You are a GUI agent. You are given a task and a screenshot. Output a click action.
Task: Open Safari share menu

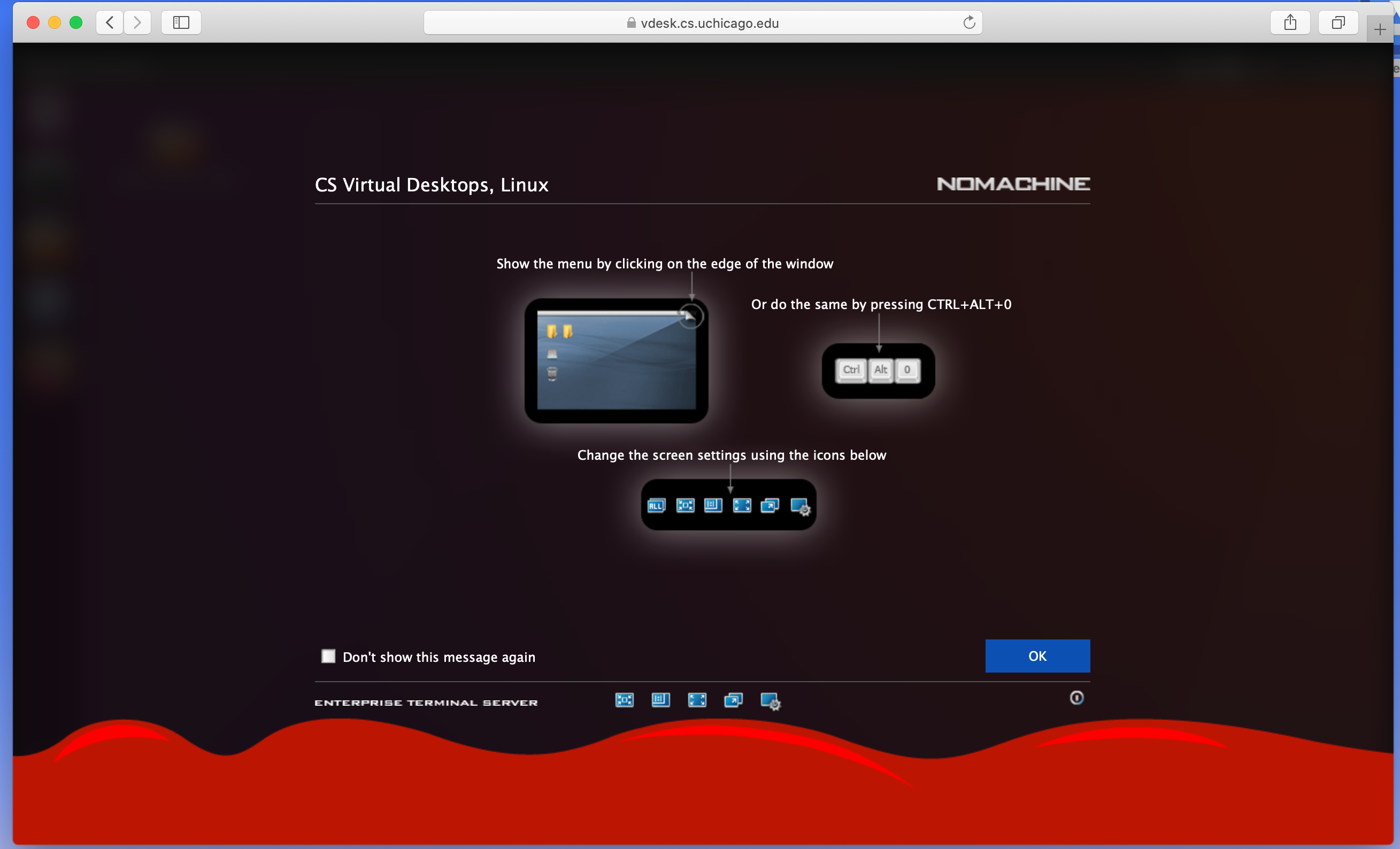coord(1290,22)
